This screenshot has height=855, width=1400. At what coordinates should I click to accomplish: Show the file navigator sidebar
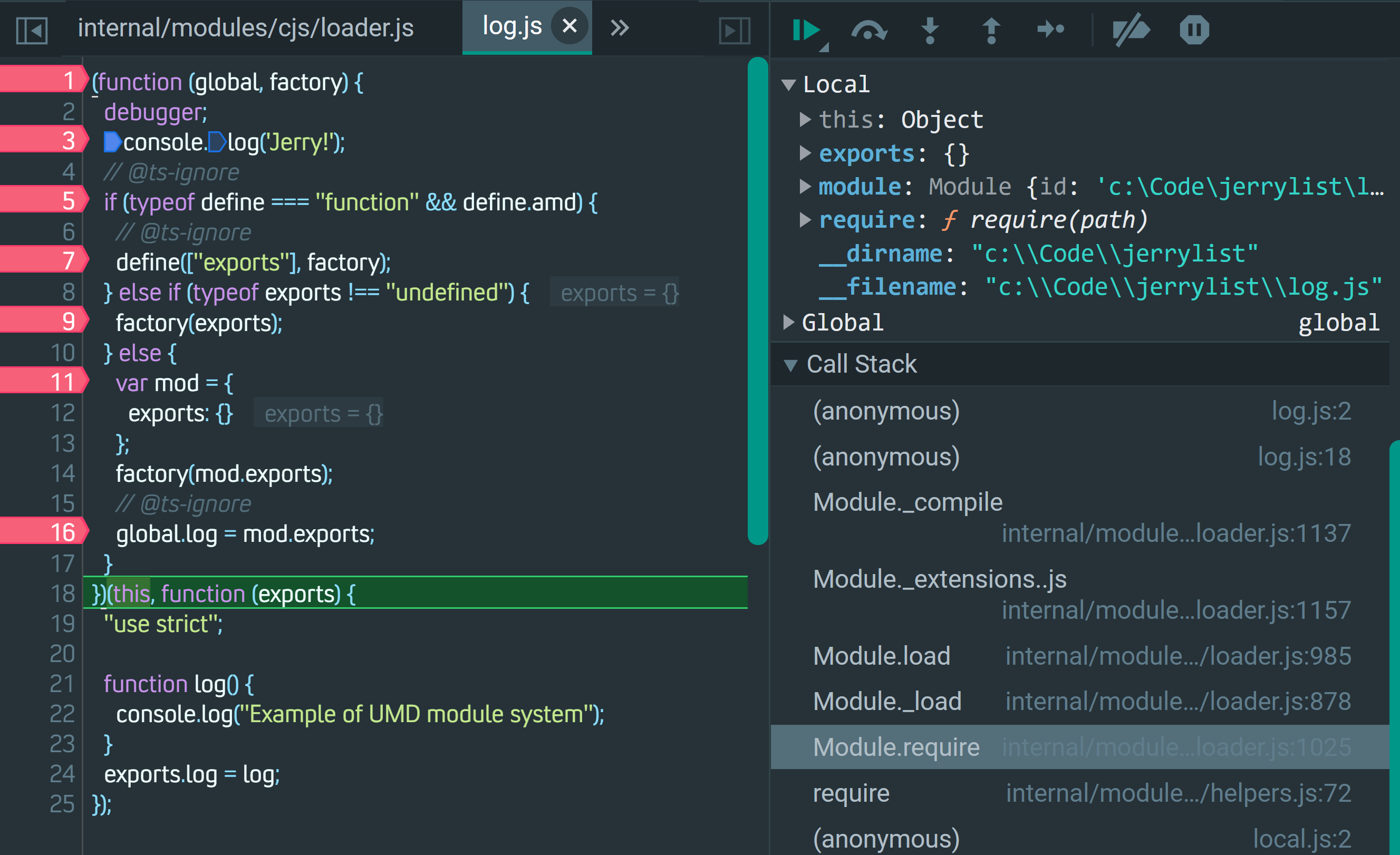[32, 30]
